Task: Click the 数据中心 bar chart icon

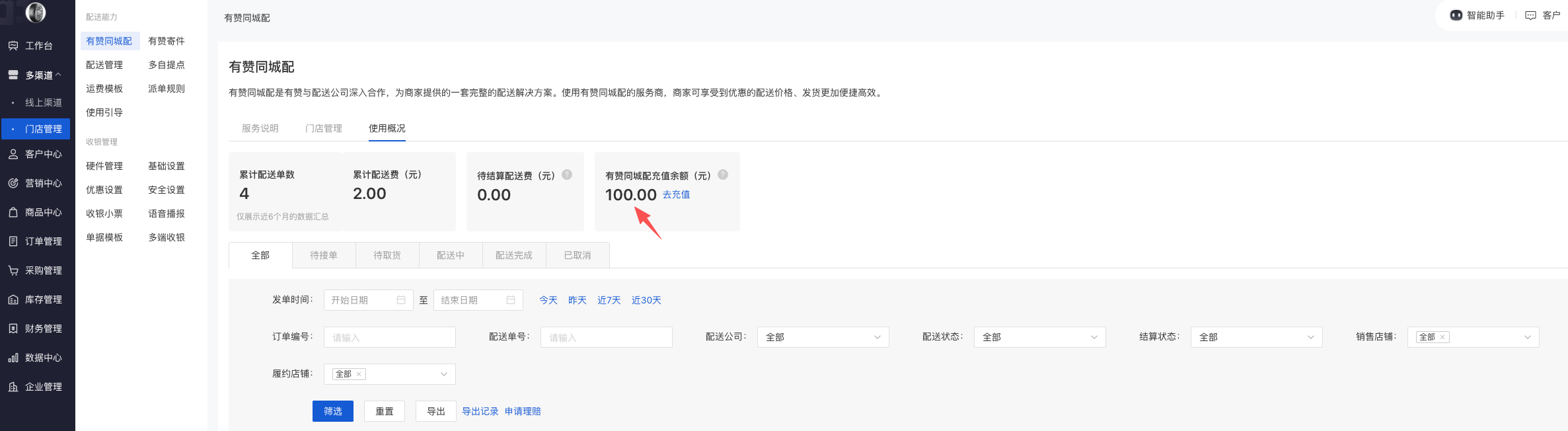Action: 13,358
